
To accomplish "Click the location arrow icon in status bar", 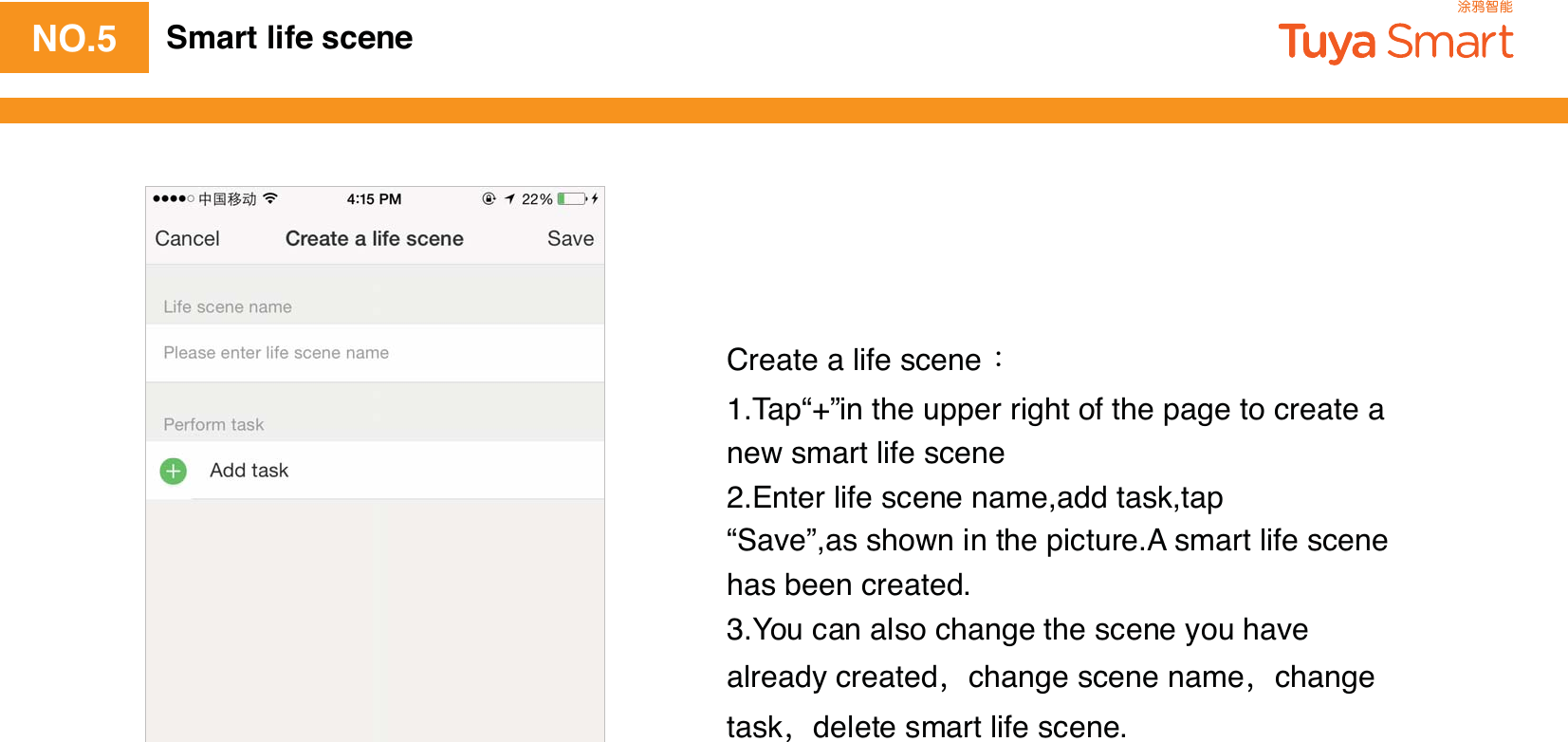I will pyautogui.click(x=509, y=198).
